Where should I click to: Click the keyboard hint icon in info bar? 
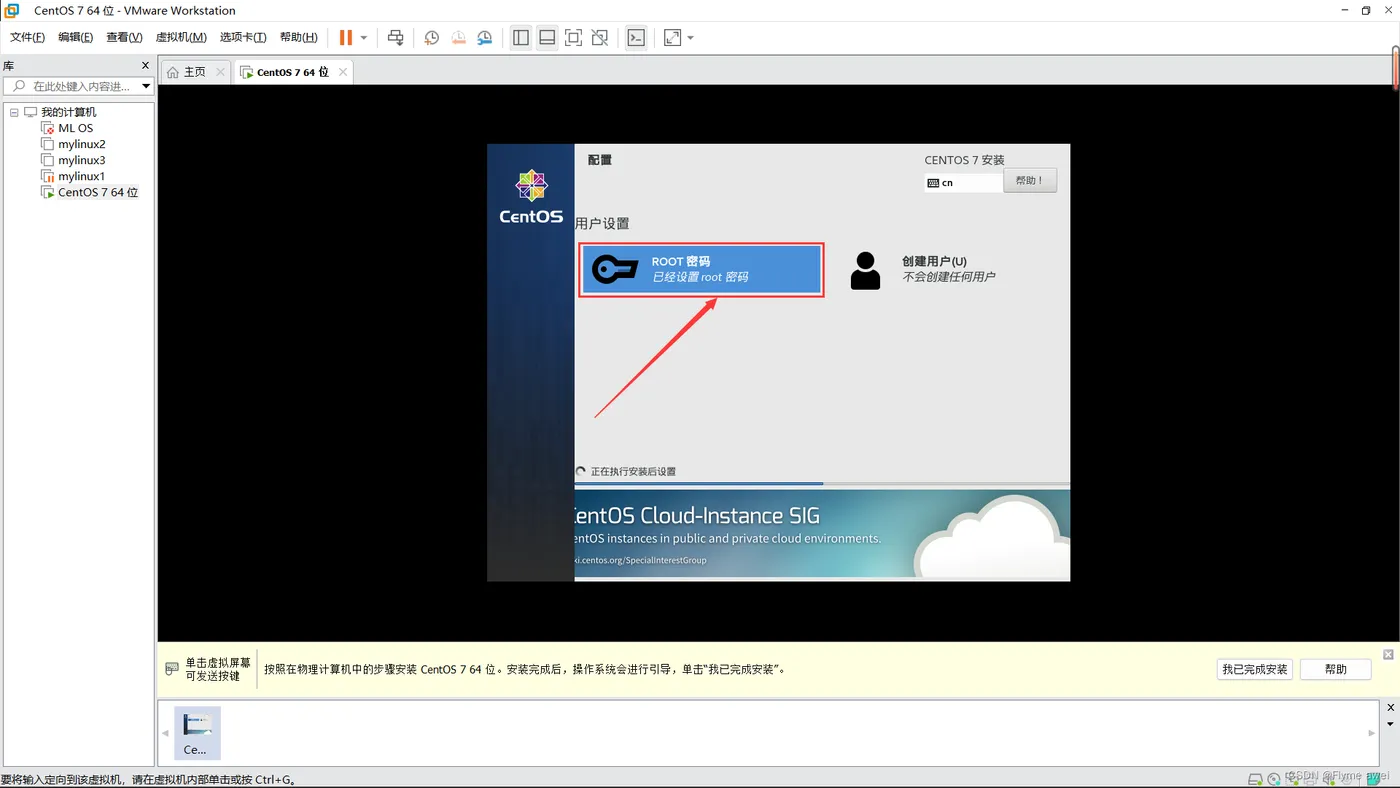[x=172, y=669]
